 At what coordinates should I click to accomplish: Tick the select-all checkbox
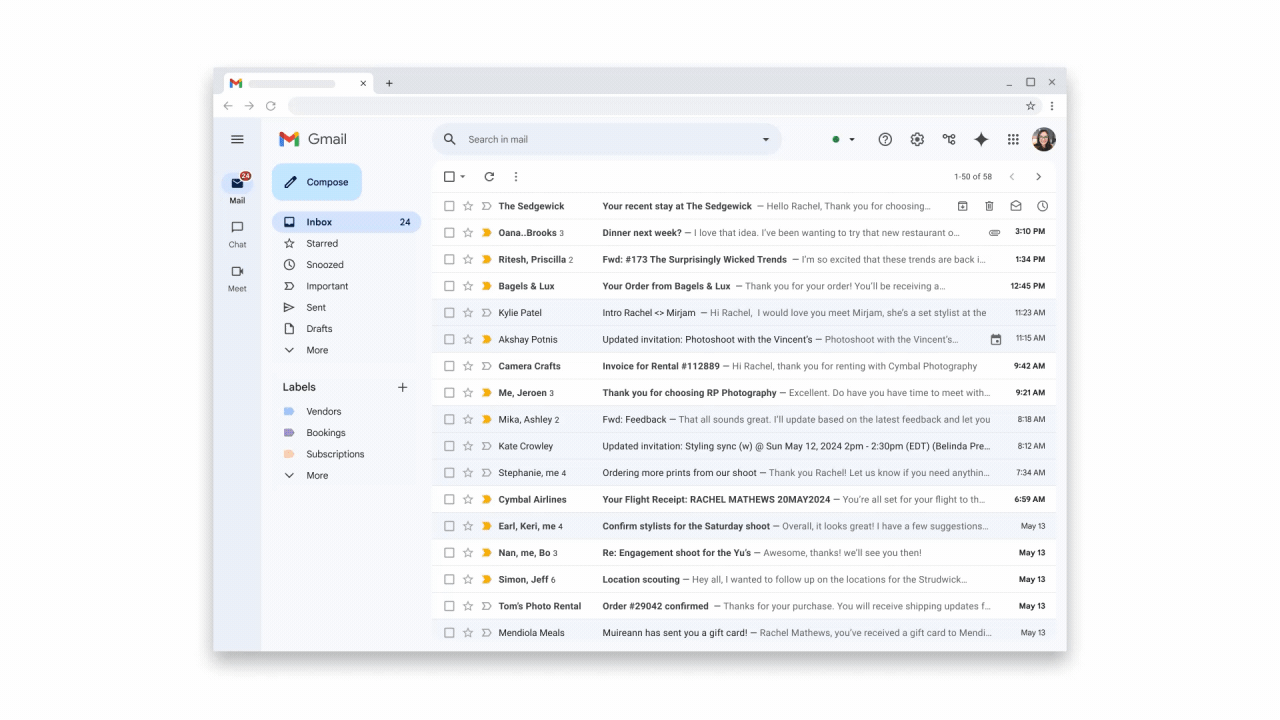[x=449, y=177]
